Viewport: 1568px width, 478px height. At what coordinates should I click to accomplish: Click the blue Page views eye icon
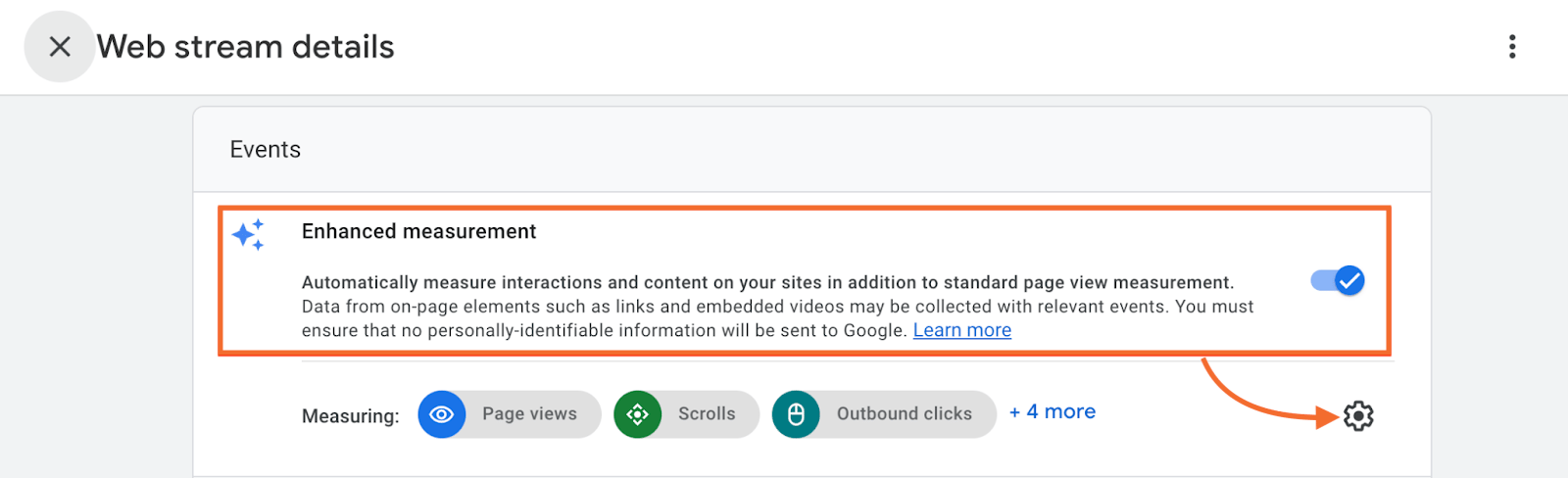442,414
